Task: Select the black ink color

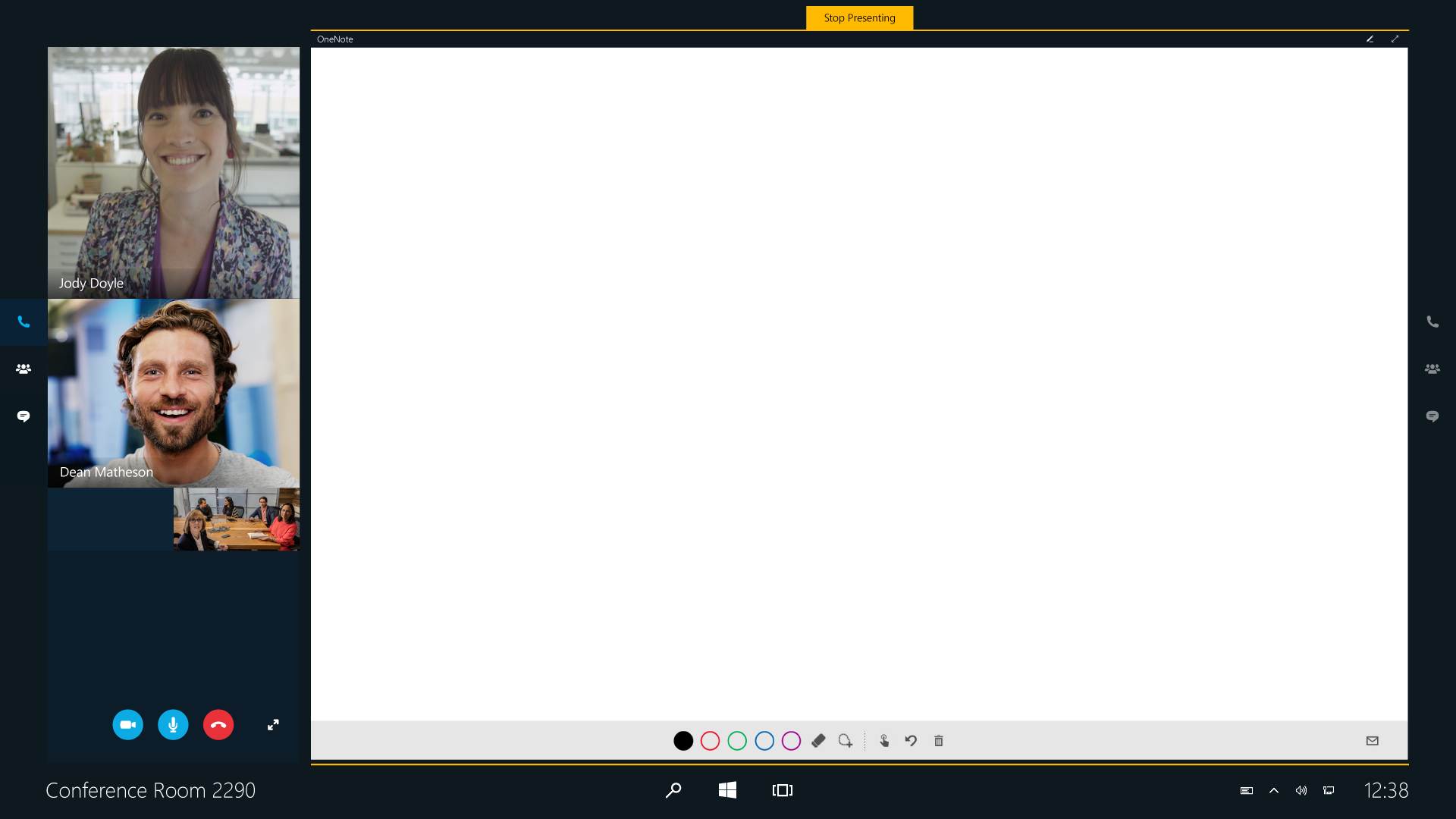Action: pos(683,741)
